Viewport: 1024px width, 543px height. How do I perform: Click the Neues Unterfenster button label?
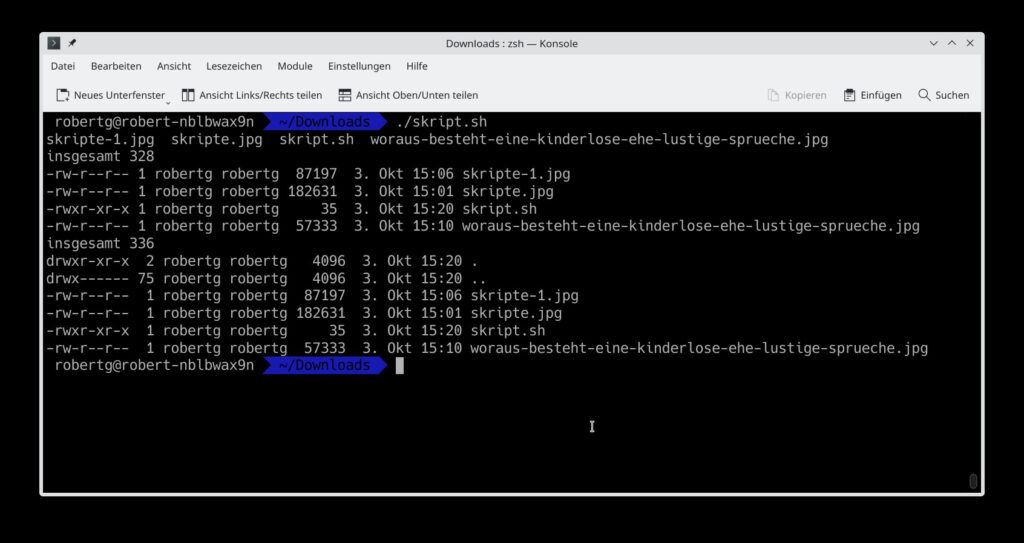pos(120,95)
